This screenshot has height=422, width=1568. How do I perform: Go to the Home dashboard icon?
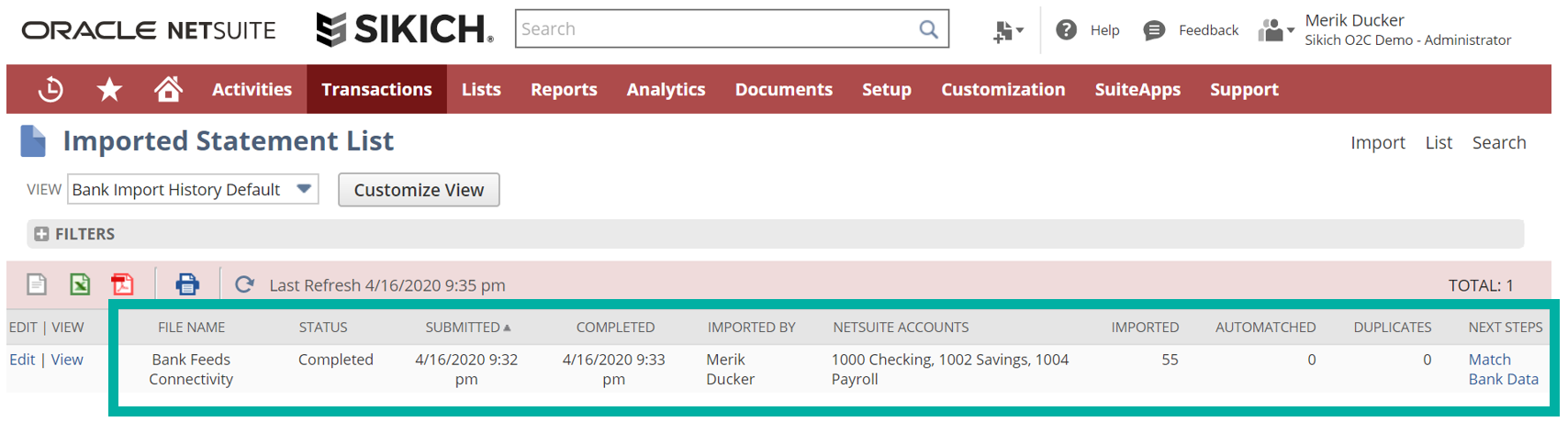tap(168, 90)
